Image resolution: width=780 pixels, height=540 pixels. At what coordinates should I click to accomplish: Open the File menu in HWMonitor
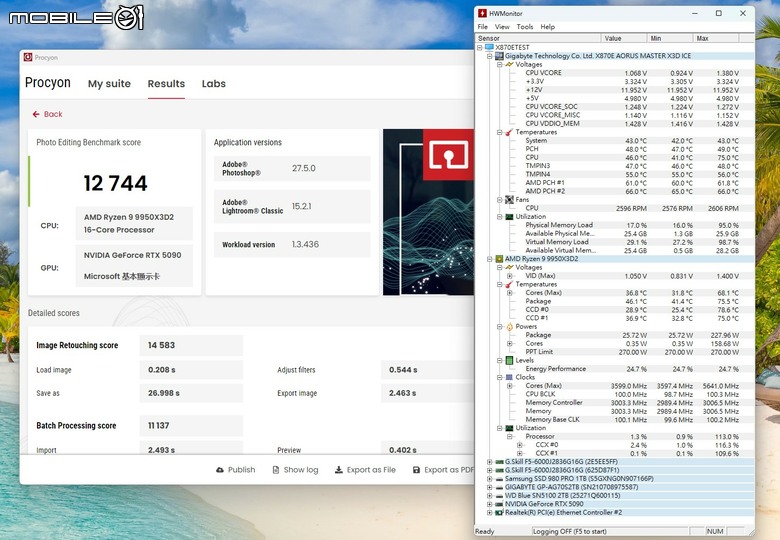[x=483, y=27]
